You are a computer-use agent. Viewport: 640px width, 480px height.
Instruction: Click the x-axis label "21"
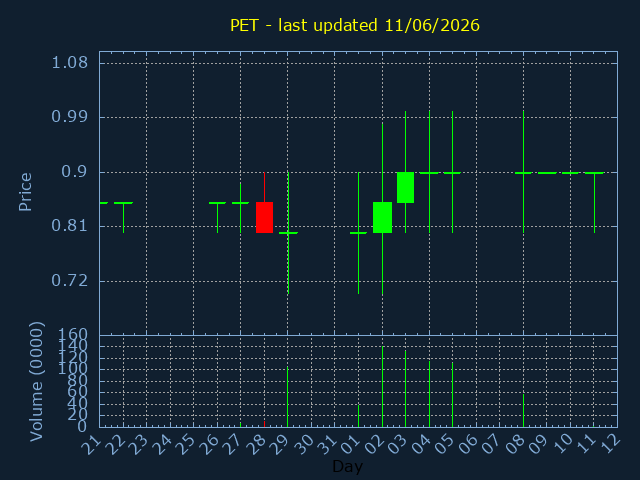click(91, 445)
